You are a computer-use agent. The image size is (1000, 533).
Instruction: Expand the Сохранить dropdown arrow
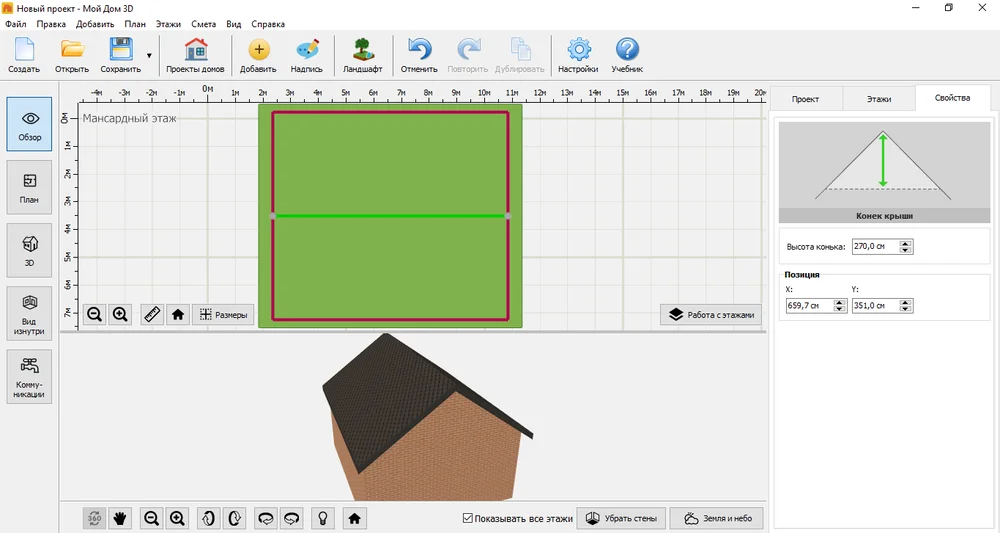click(x=149, y=55)
